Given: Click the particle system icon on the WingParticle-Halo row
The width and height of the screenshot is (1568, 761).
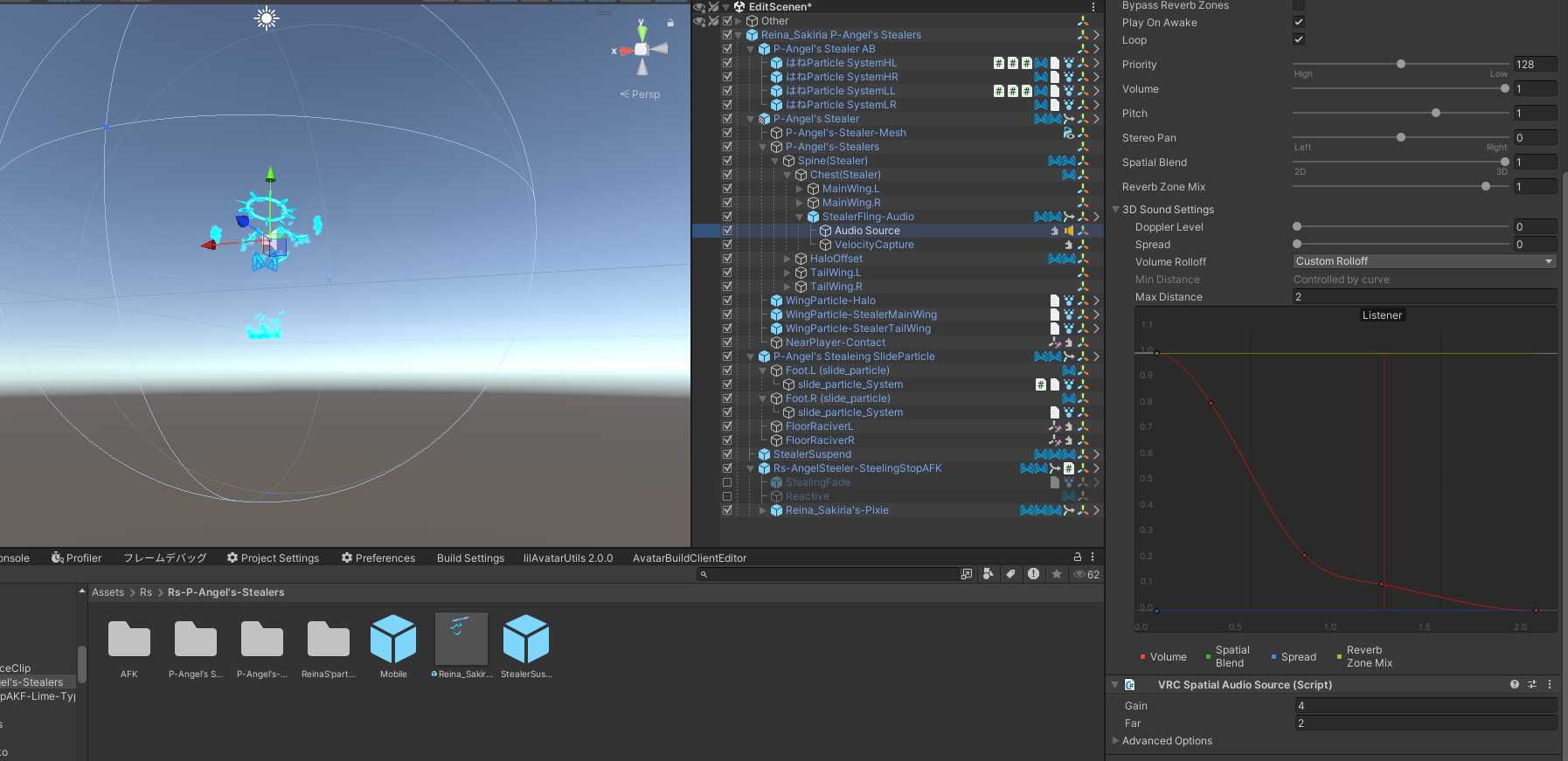Looking at the screenshot, I should (1068, 301).
